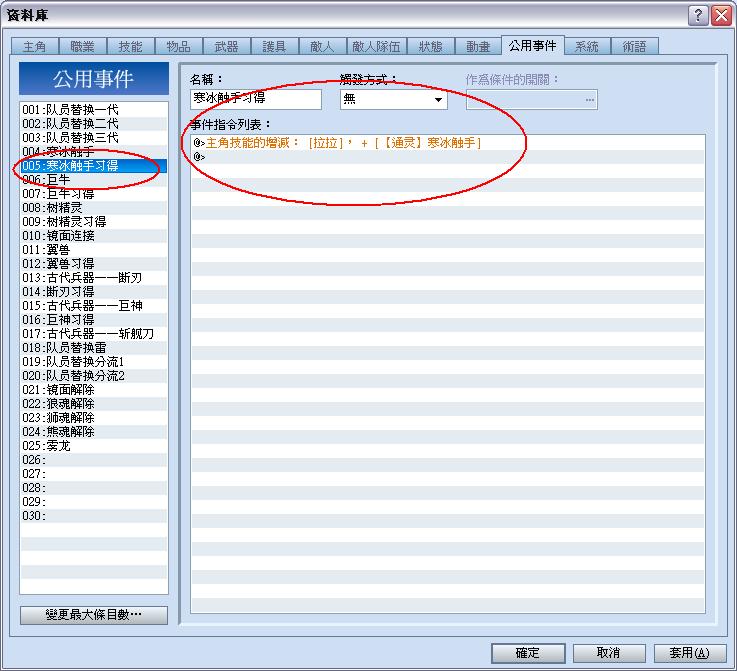The image size is (737, 671).
Task: Select the 公用事件 tab
Action: tap(533, 46)
